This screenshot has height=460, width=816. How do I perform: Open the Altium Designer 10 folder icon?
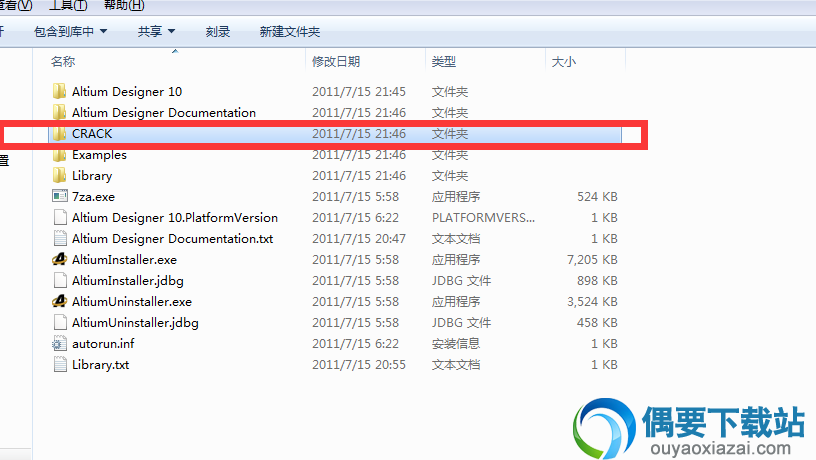point(59,92)
